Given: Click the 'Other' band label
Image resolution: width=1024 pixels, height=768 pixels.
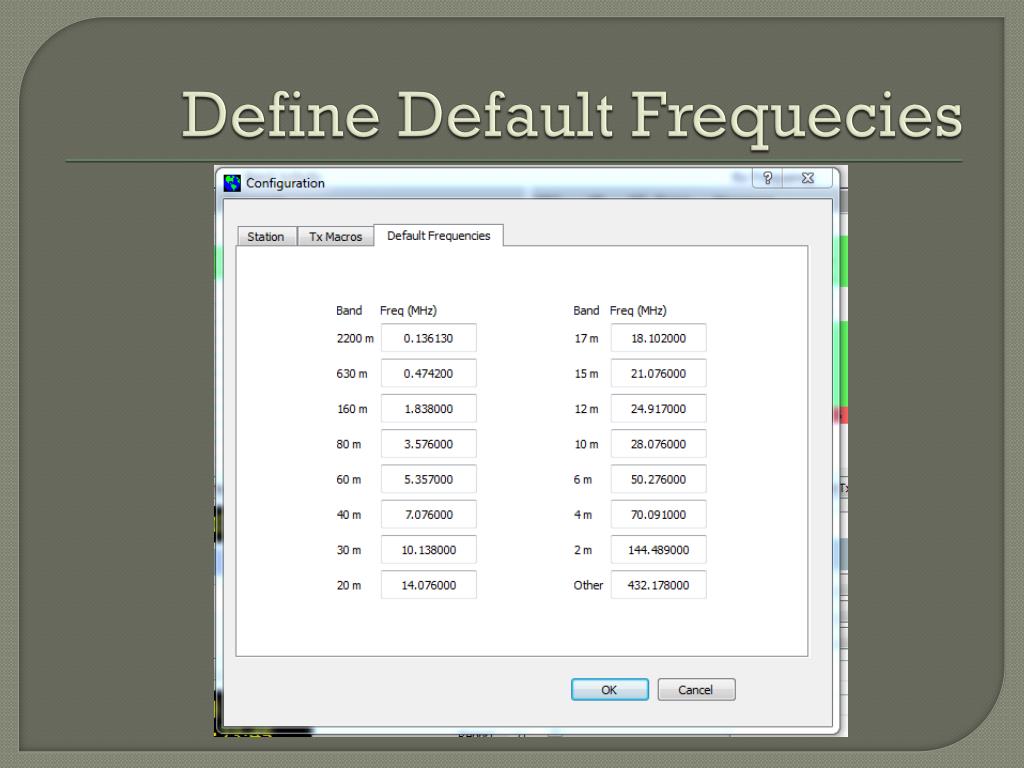Looking at the screenshot, I should [x=588, y=585].
